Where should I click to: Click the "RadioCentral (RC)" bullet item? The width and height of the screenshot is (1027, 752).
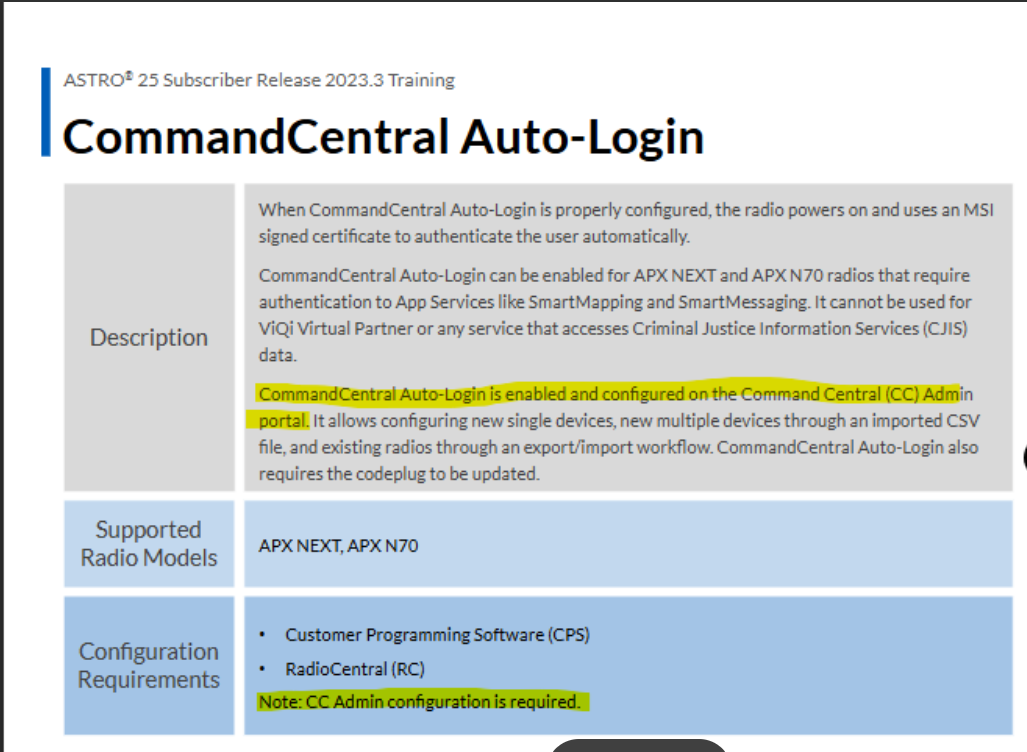pos(355,669)
